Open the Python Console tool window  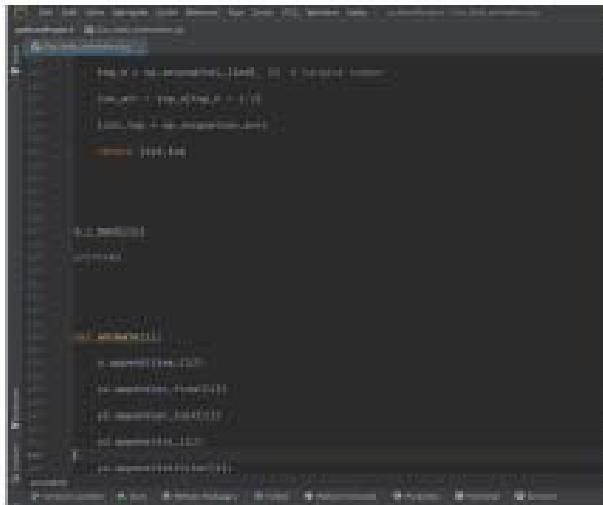pos(341,496)
